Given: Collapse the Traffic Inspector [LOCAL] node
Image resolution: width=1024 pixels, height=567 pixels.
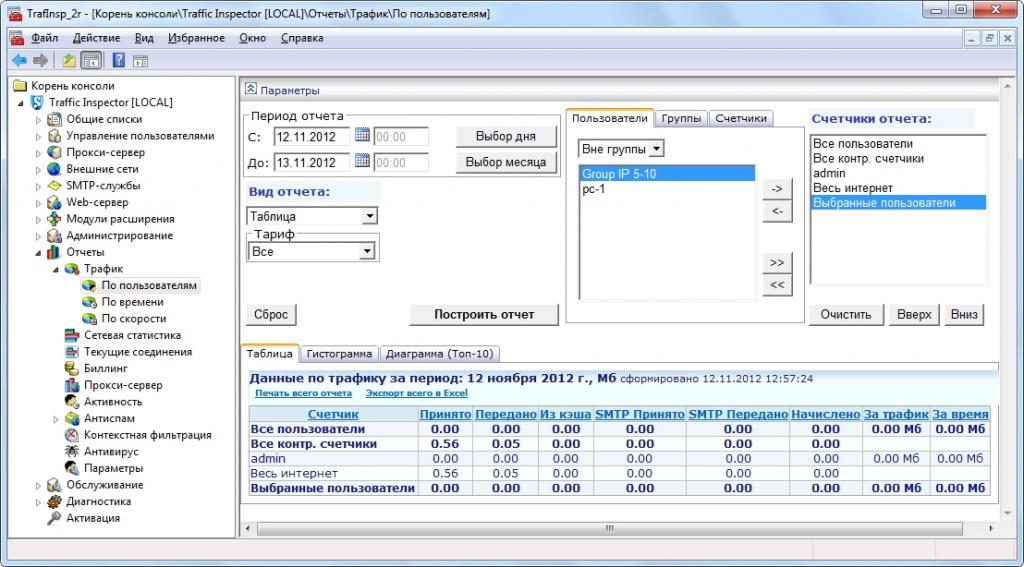Looking at the screenshot, I should tap(21, 103).
